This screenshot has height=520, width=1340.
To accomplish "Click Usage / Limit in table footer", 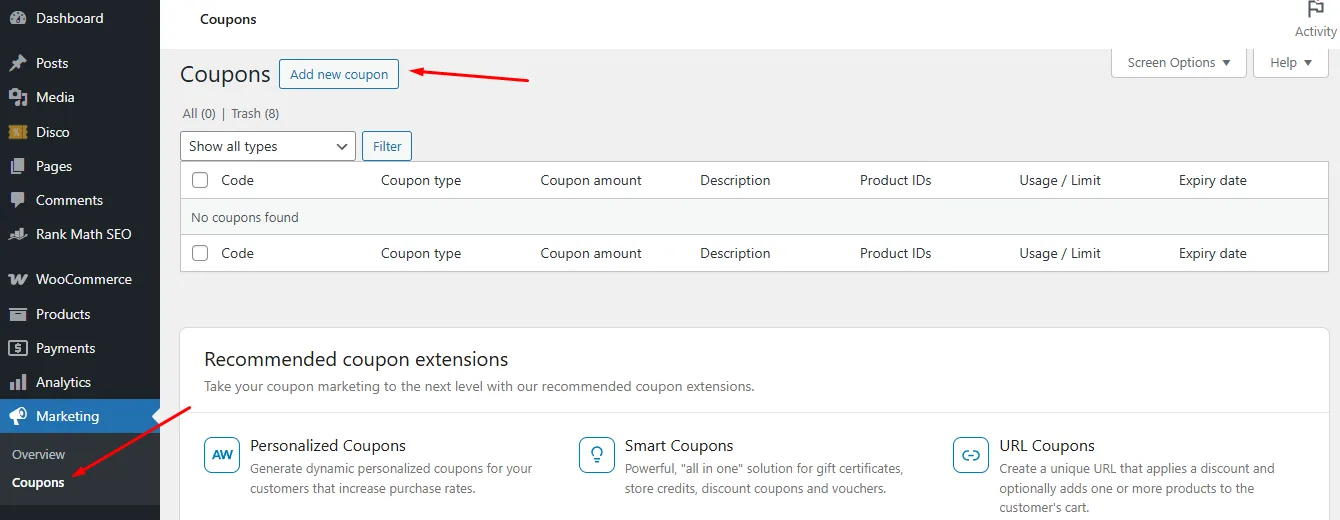I will (1060, 253).
